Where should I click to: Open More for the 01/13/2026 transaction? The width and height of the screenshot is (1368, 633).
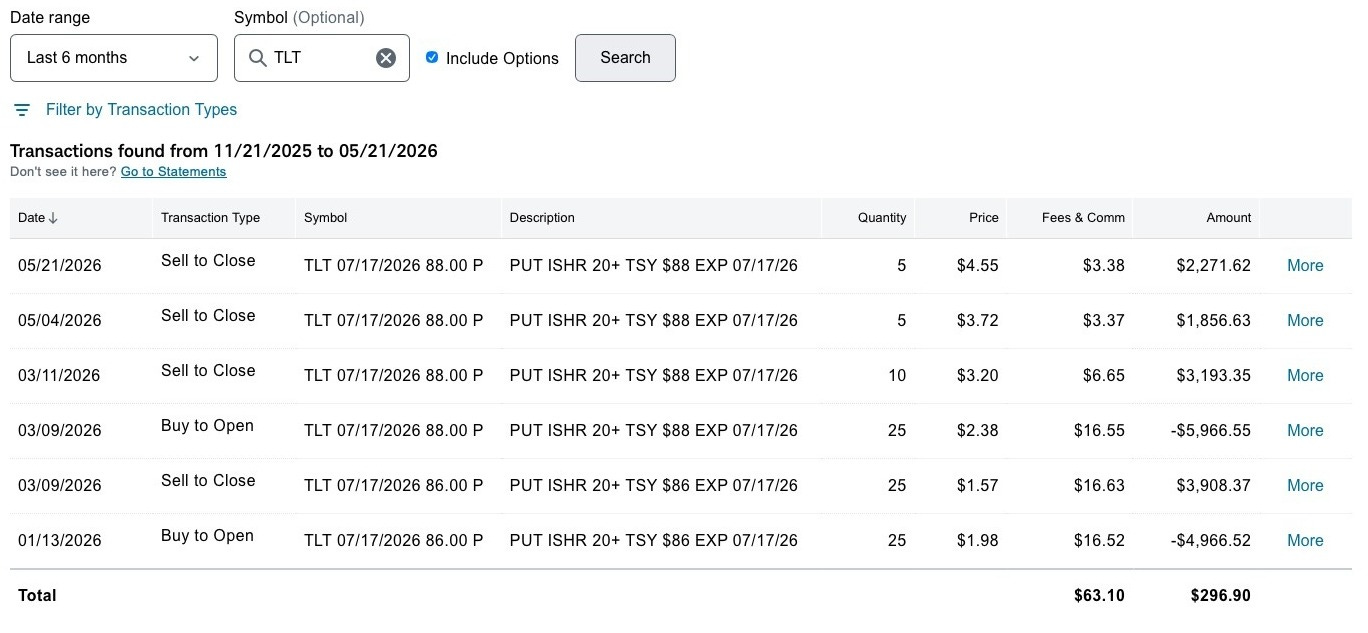(1305, 541)
